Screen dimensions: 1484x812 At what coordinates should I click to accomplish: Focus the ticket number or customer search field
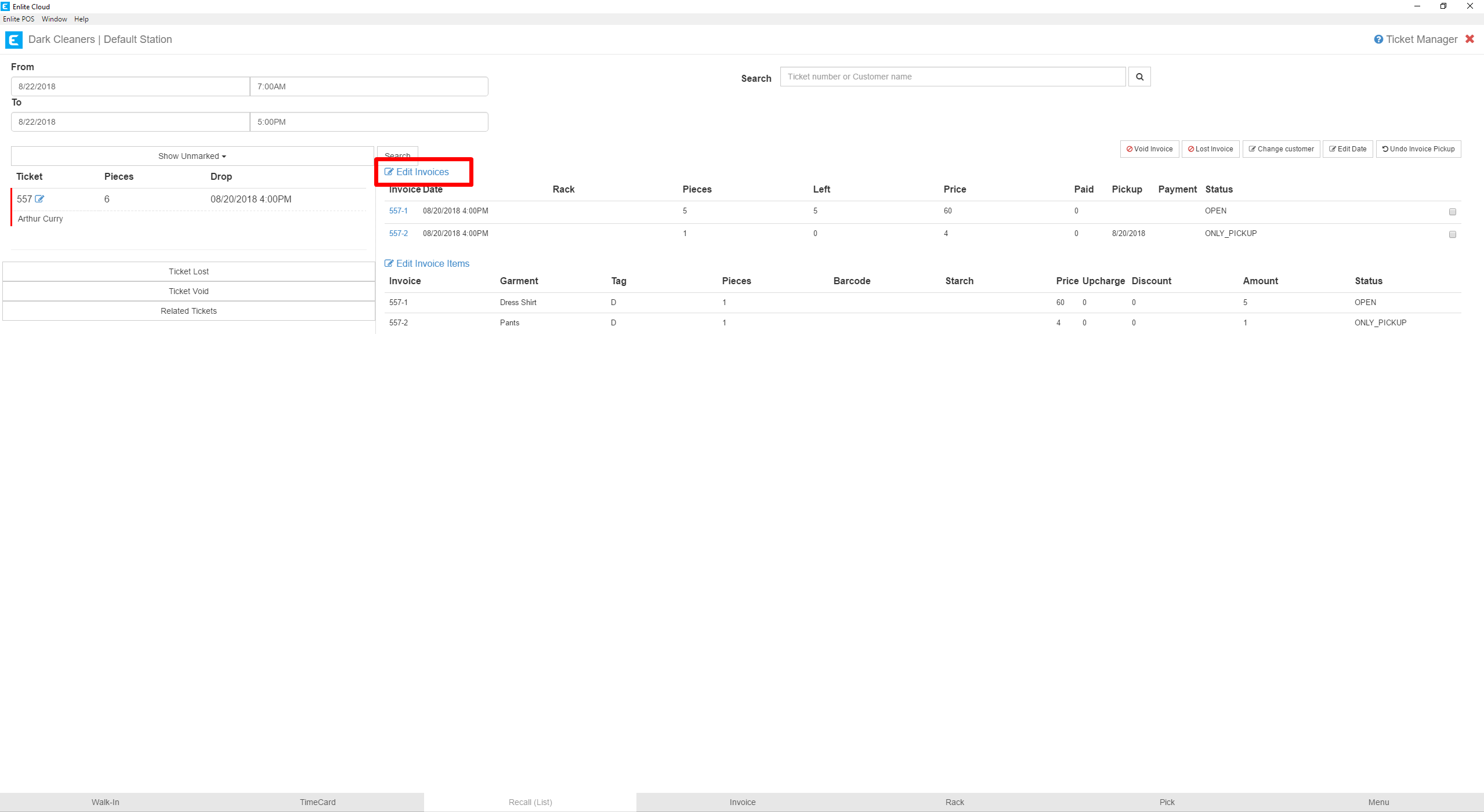953,77
